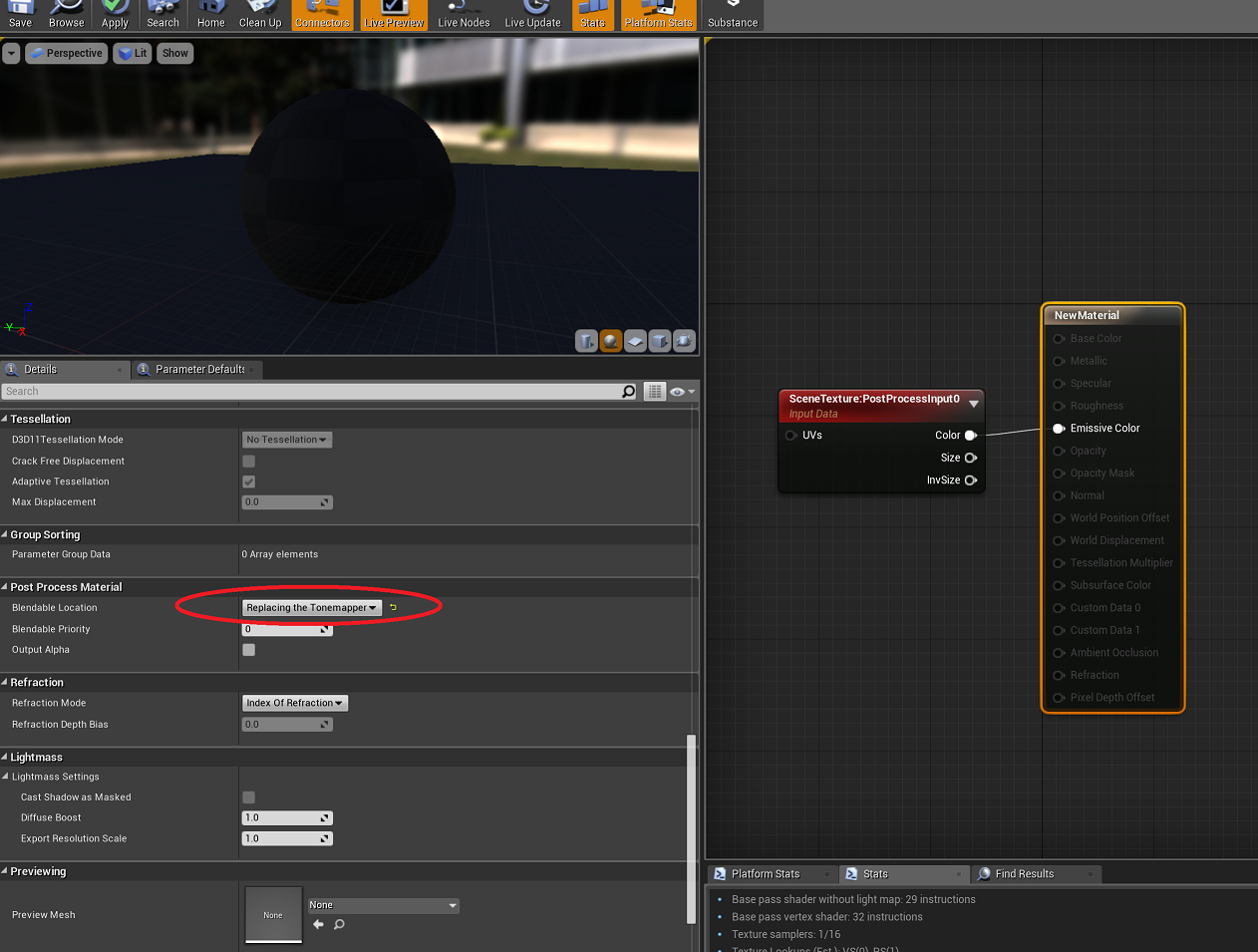Toggle the Connectors toolbar icon
The width and height of the screenshot is (1258, 952).
[x=321, y=13]
